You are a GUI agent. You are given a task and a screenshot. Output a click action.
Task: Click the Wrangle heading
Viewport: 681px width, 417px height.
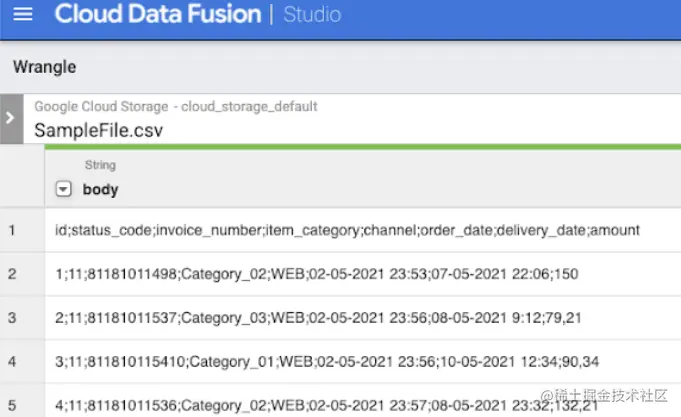tap(44, 67)
